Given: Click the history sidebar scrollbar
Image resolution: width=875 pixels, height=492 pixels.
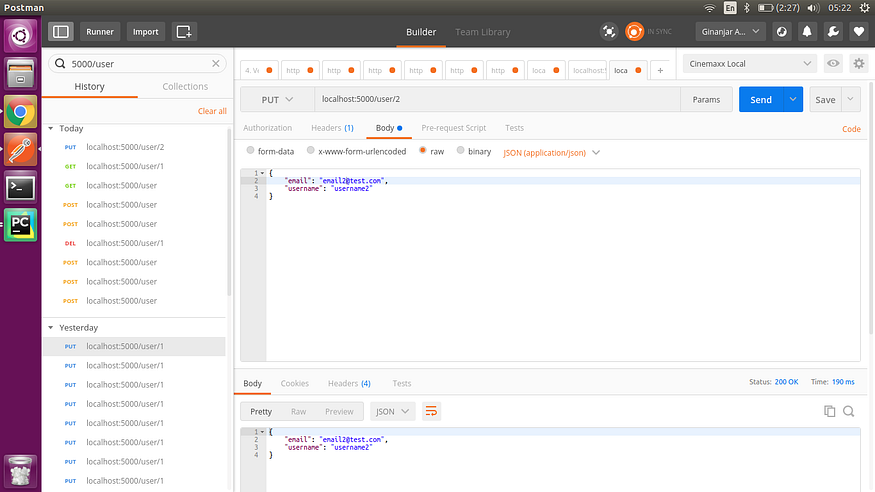Looking at the screenshot, I should point(229,212).
